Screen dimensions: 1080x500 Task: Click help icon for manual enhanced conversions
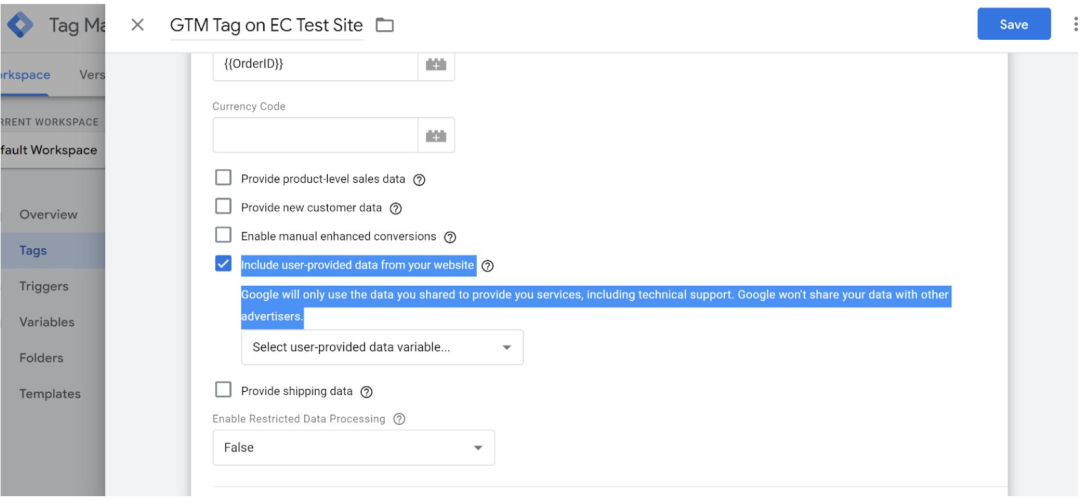[x=450, y=237]
